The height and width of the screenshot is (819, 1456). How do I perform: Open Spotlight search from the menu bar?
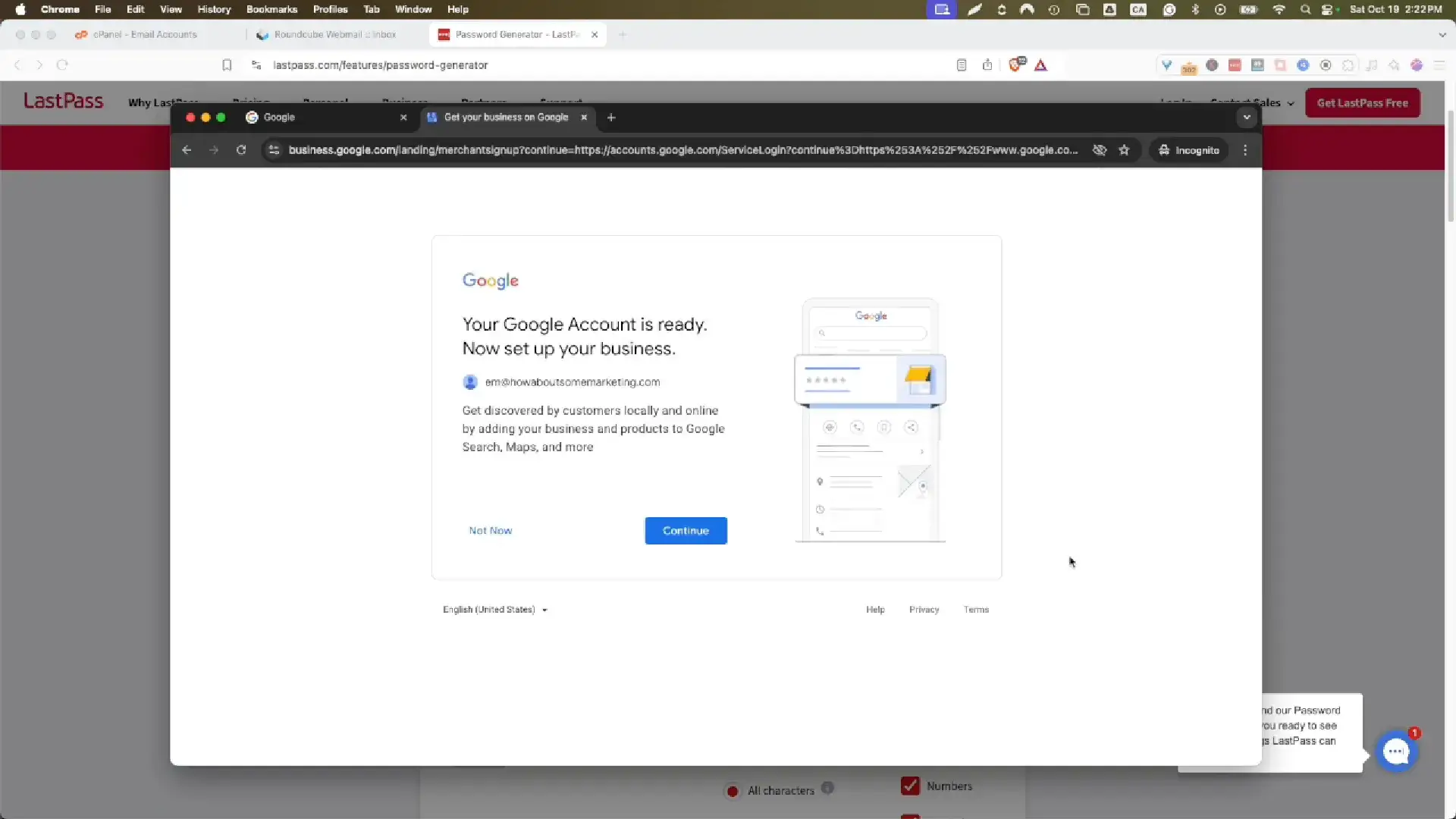(1305, 9)
